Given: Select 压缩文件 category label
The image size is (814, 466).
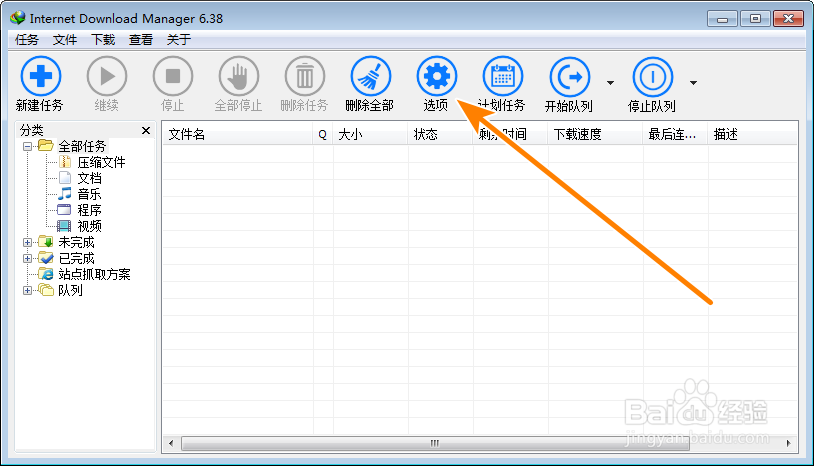Looking at the screenshot, I should (101, 162).
